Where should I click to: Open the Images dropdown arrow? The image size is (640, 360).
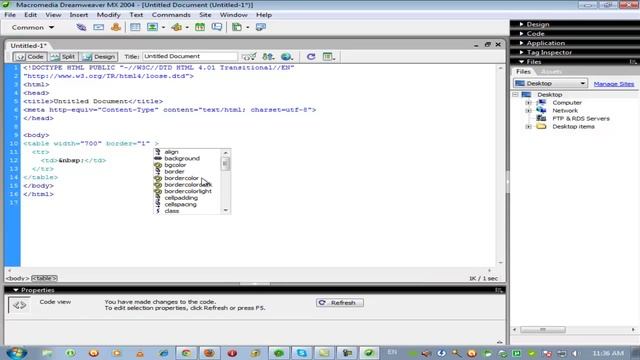pyautogui.click(x=163, y=28)
